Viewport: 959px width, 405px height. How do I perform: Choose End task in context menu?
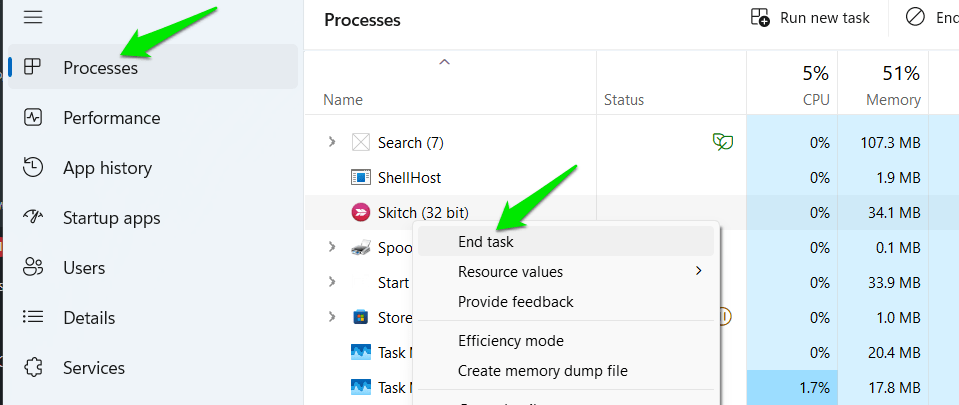(x=486, y=241)
